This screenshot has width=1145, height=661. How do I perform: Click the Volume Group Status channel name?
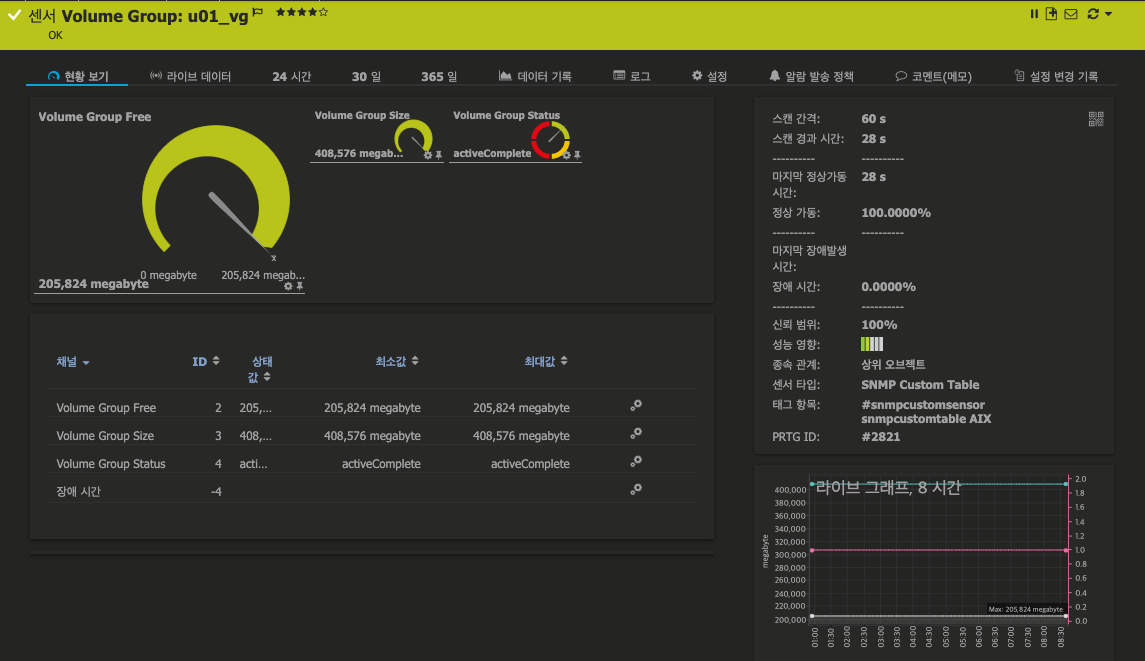(111, 463)
